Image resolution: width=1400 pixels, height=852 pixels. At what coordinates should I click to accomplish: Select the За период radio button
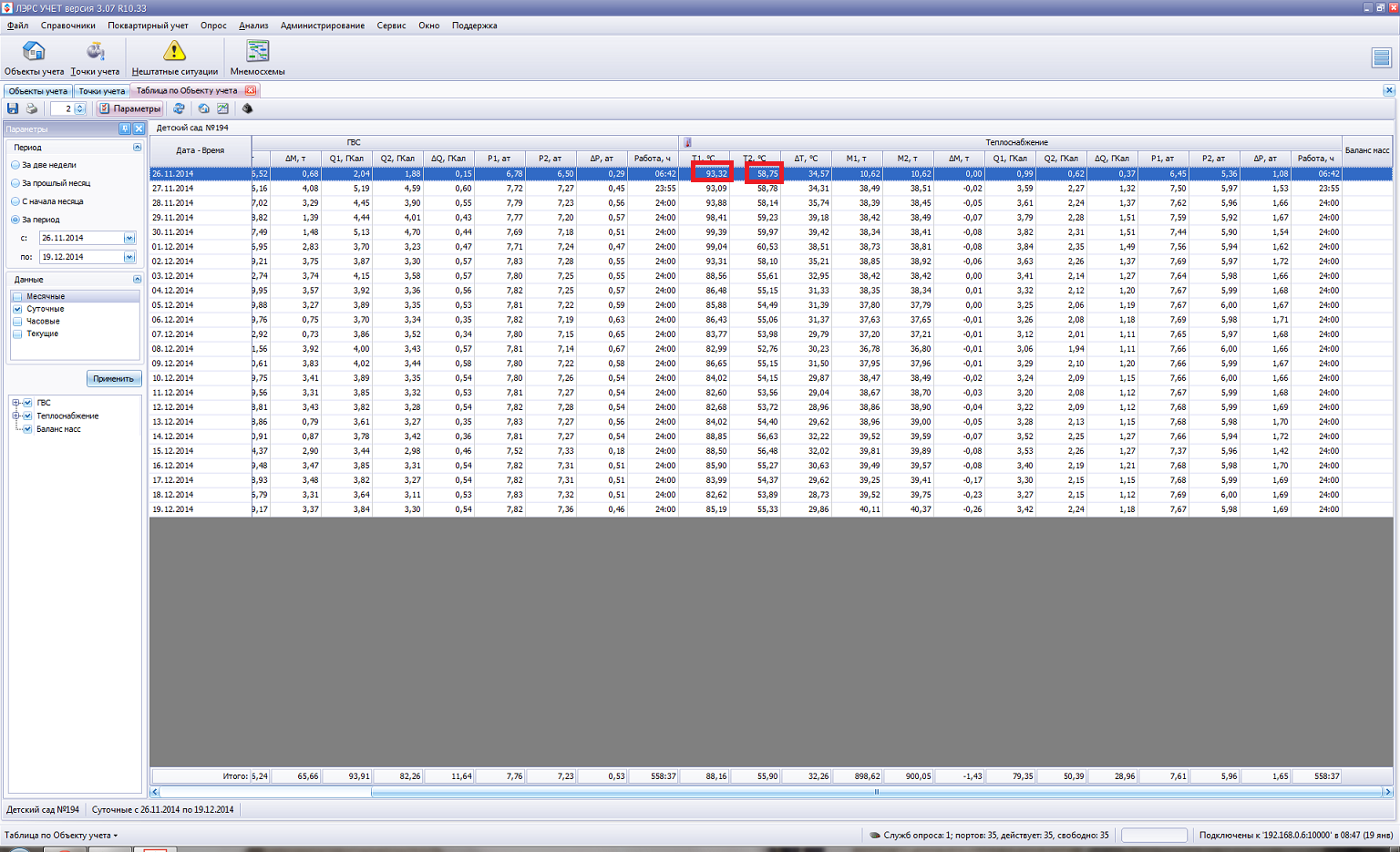coord(15,220)
